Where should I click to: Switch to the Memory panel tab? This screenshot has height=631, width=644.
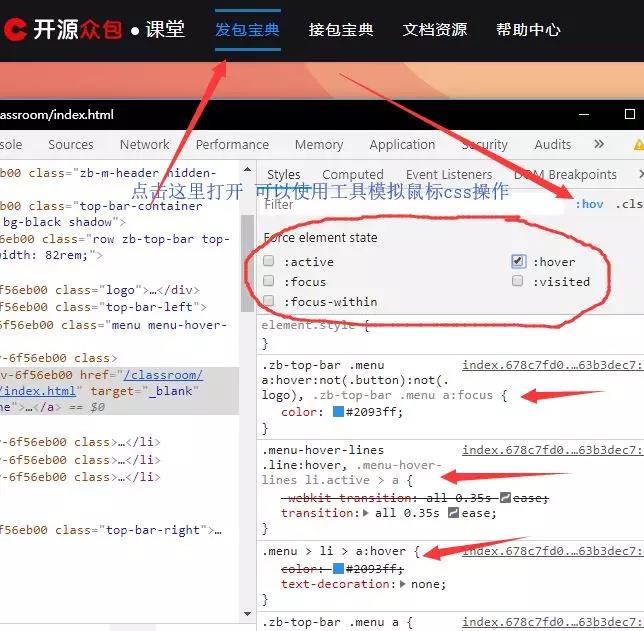click(319, 145)
